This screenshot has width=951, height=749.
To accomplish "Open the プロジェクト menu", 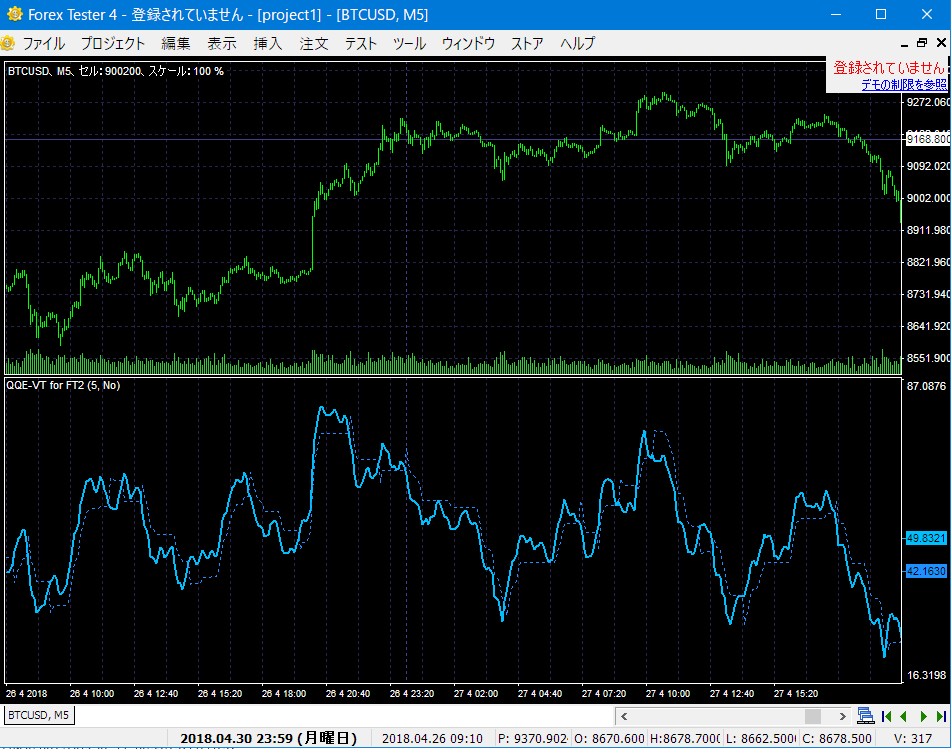I will (x=113, y=44).
